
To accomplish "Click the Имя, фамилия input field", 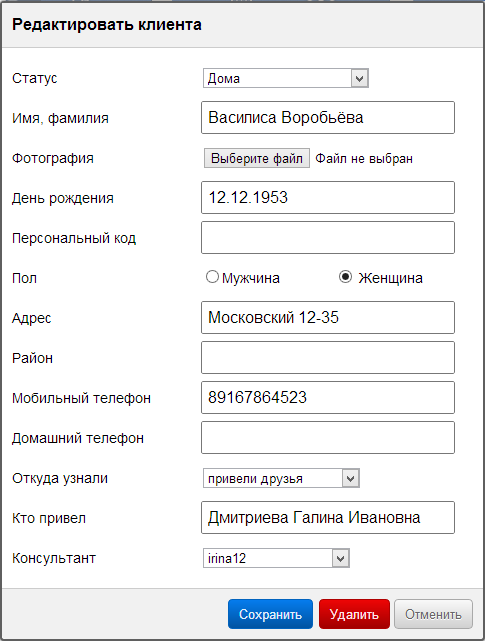I will coord(328,118).
